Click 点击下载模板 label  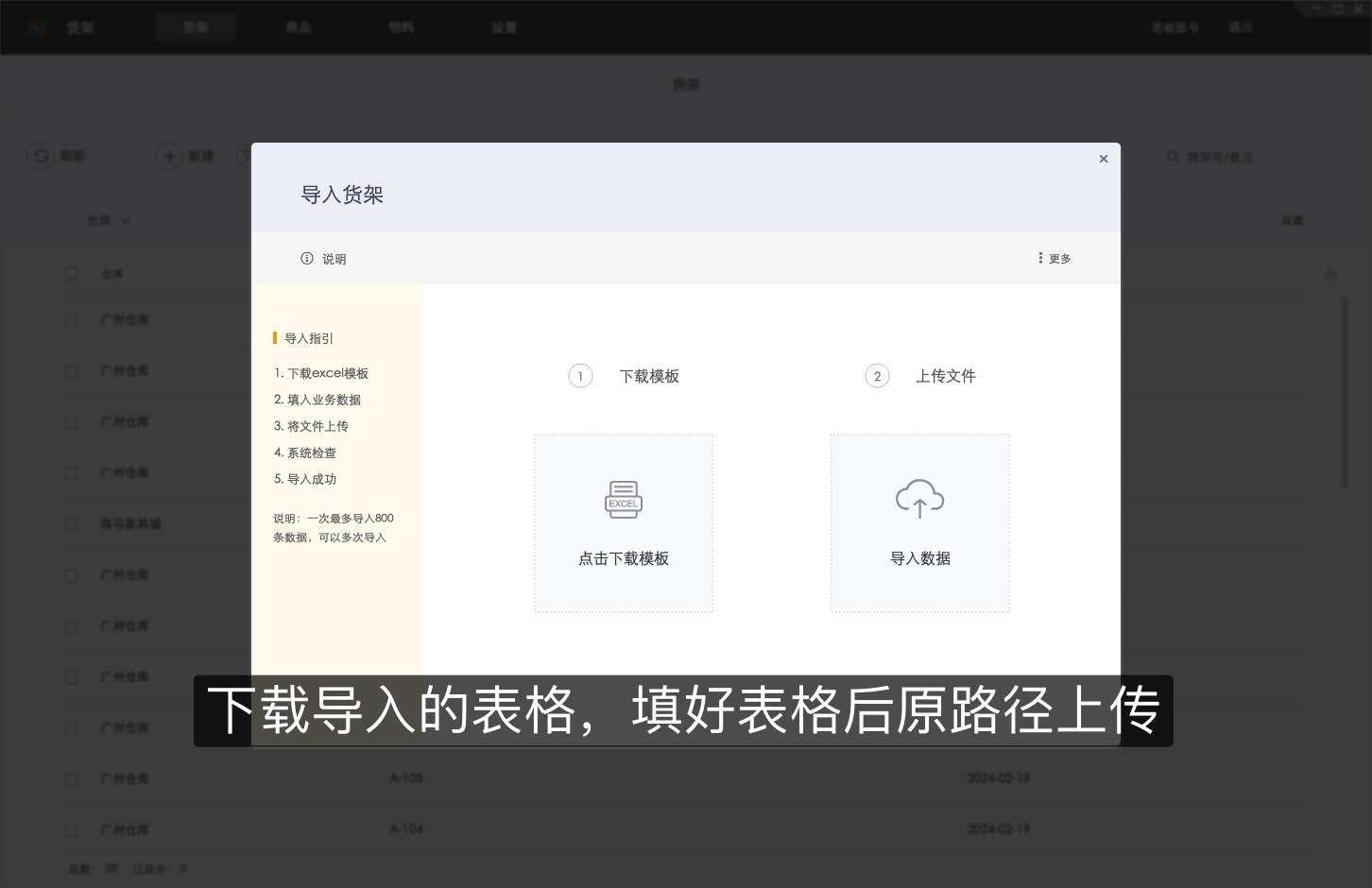(x=624, y=558)
